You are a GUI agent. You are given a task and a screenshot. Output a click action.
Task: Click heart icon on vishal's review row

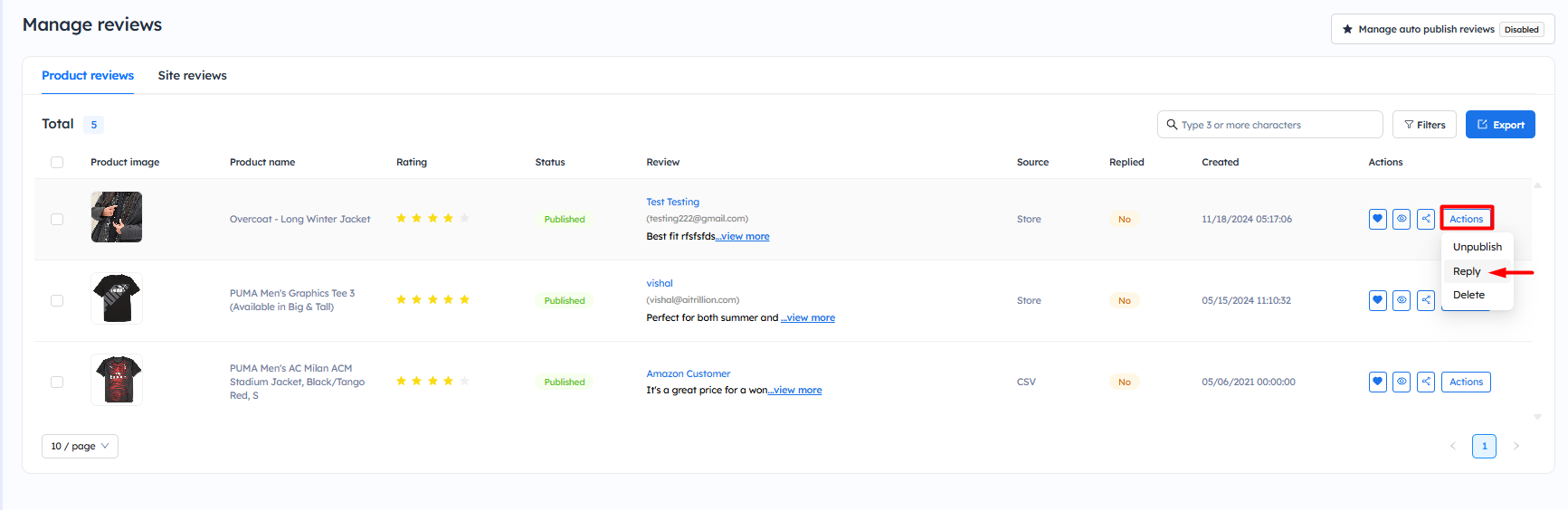point(1377,300)
